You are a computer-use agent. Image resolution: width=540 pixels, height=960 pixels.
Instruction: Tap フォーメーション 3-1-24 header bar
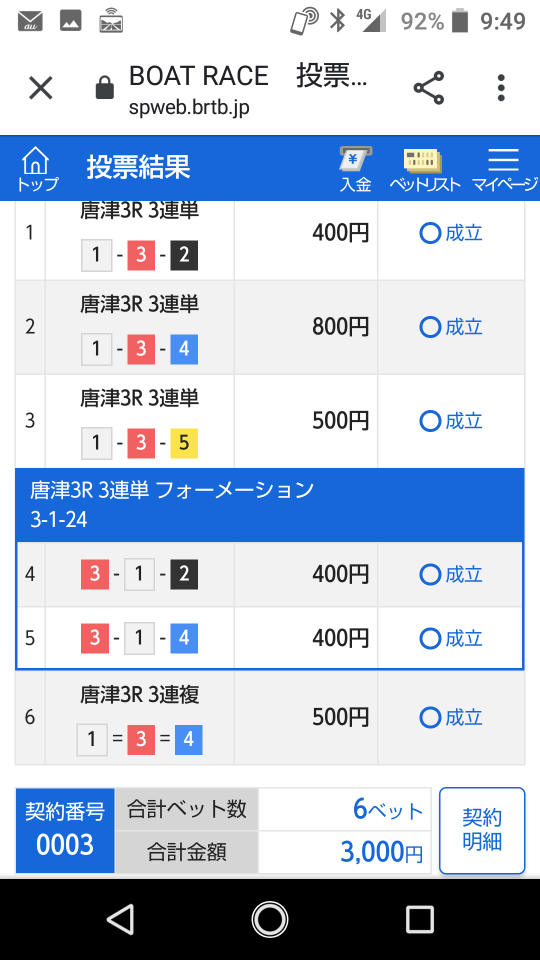tap(270, 505)
